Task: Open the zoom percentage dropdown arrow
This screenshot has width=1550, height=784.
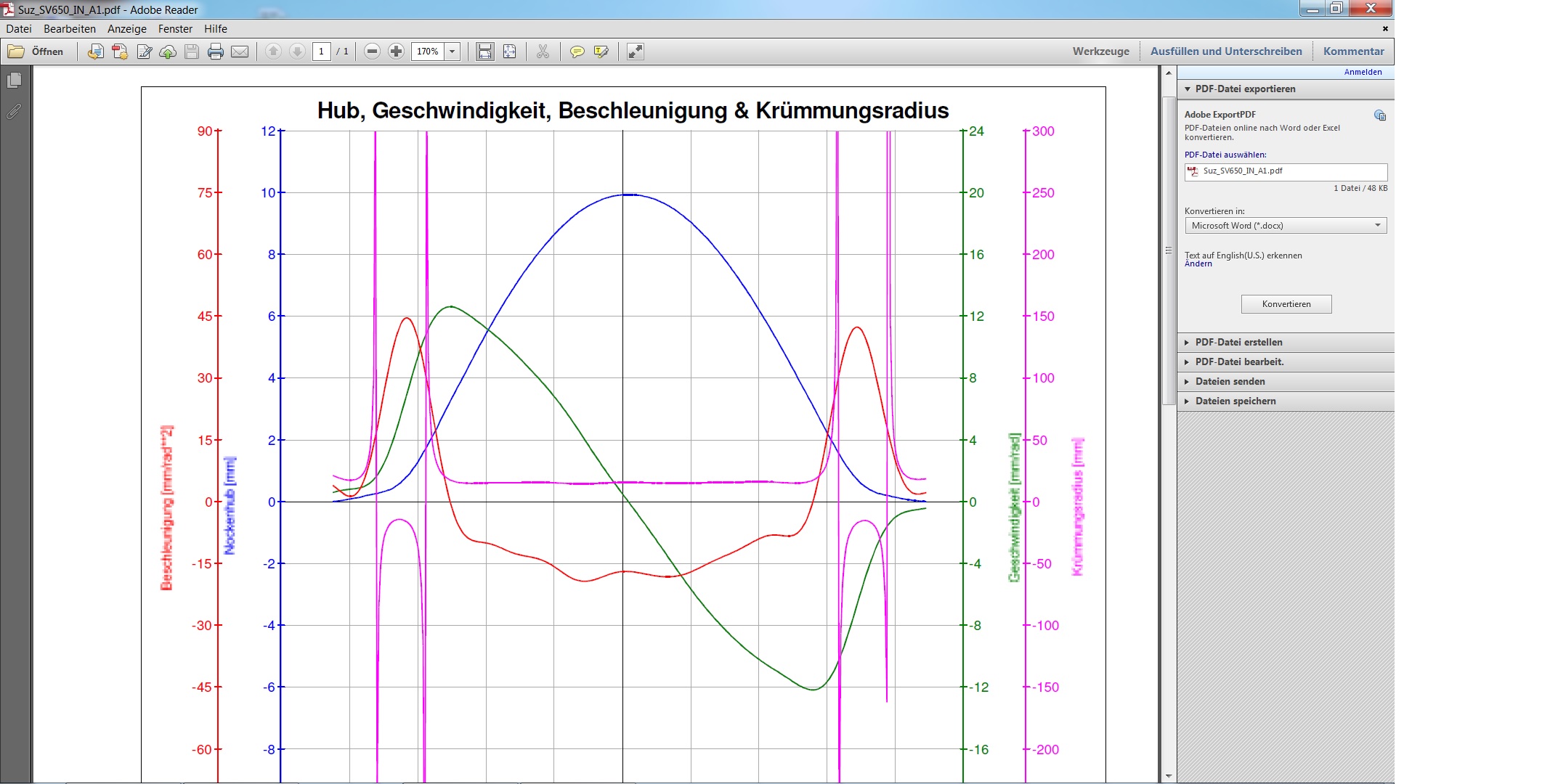Action: (x=453, y=52)
